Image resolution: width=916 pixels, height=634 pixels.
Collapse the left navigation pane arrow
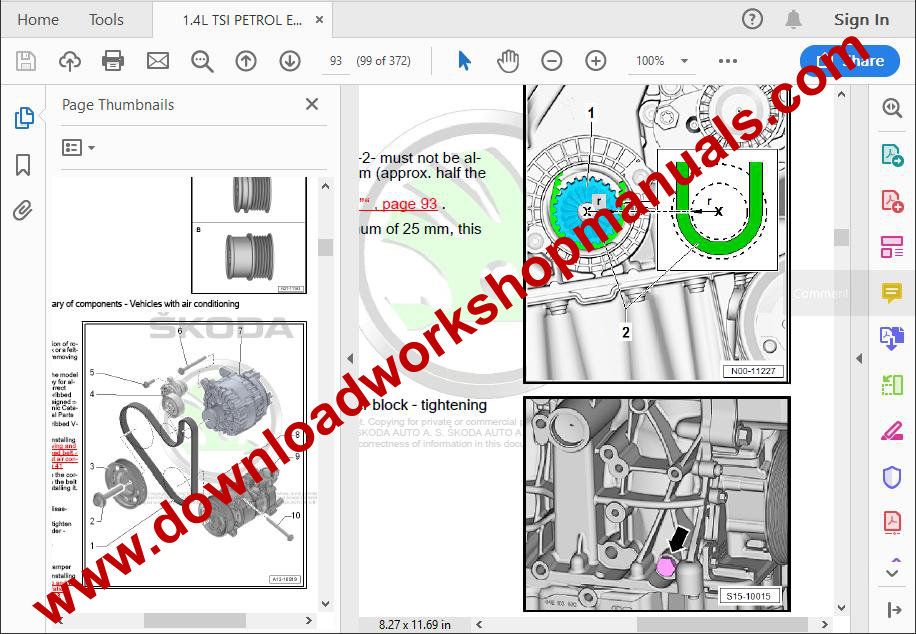(349, 358)
